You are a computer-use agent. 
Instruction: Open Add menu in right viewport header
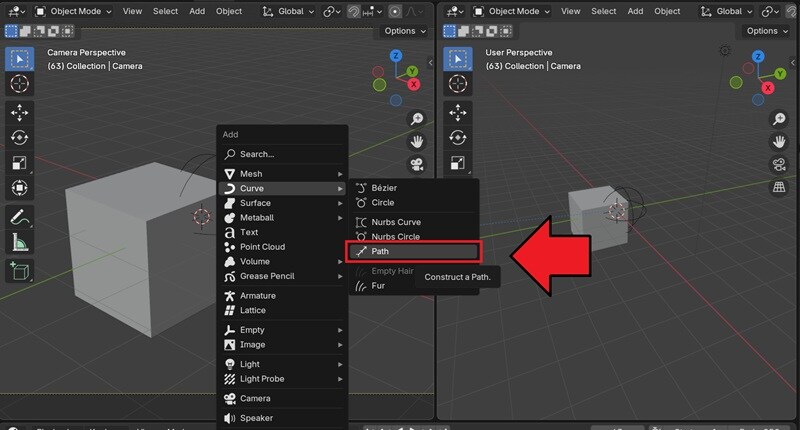pyautogui.click(x=635, y=11)
